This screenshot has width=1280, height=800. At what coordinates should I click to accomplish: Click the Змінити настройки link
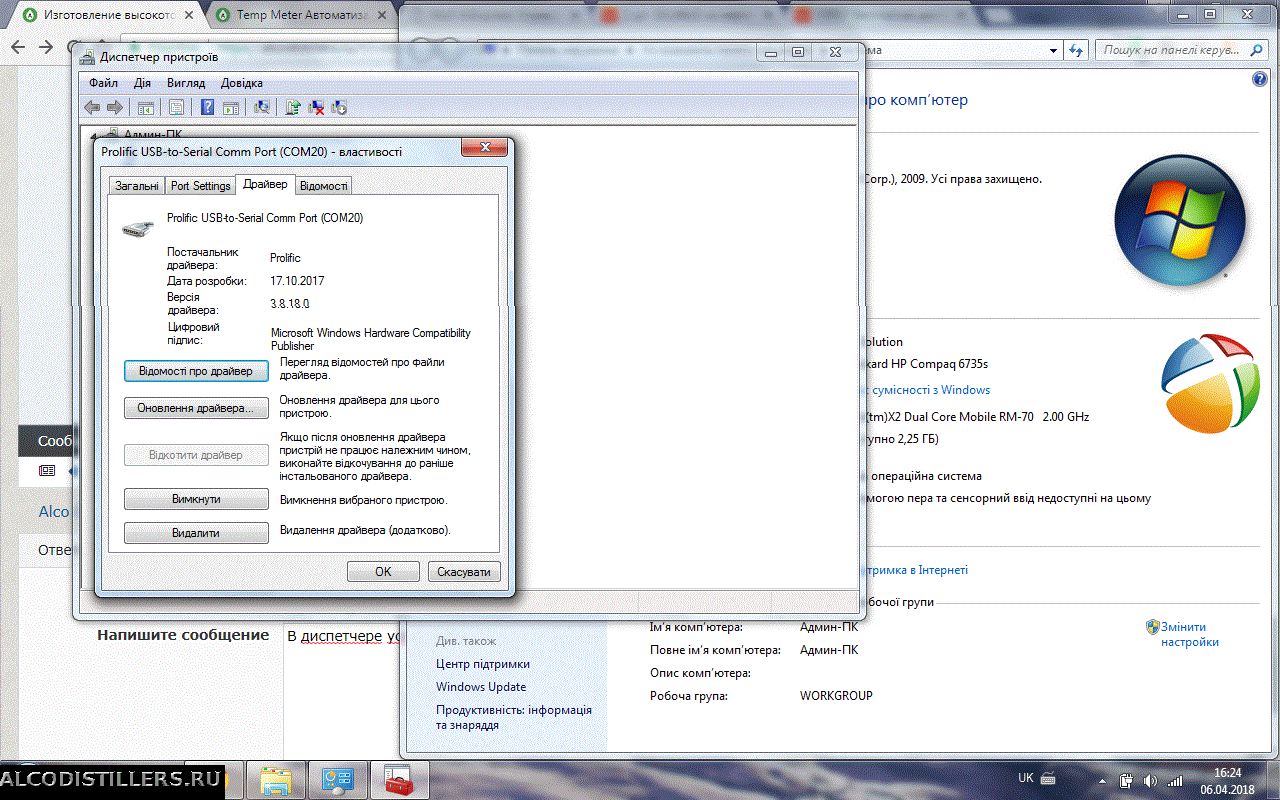pyautogui.click(x=1190, y=634)
